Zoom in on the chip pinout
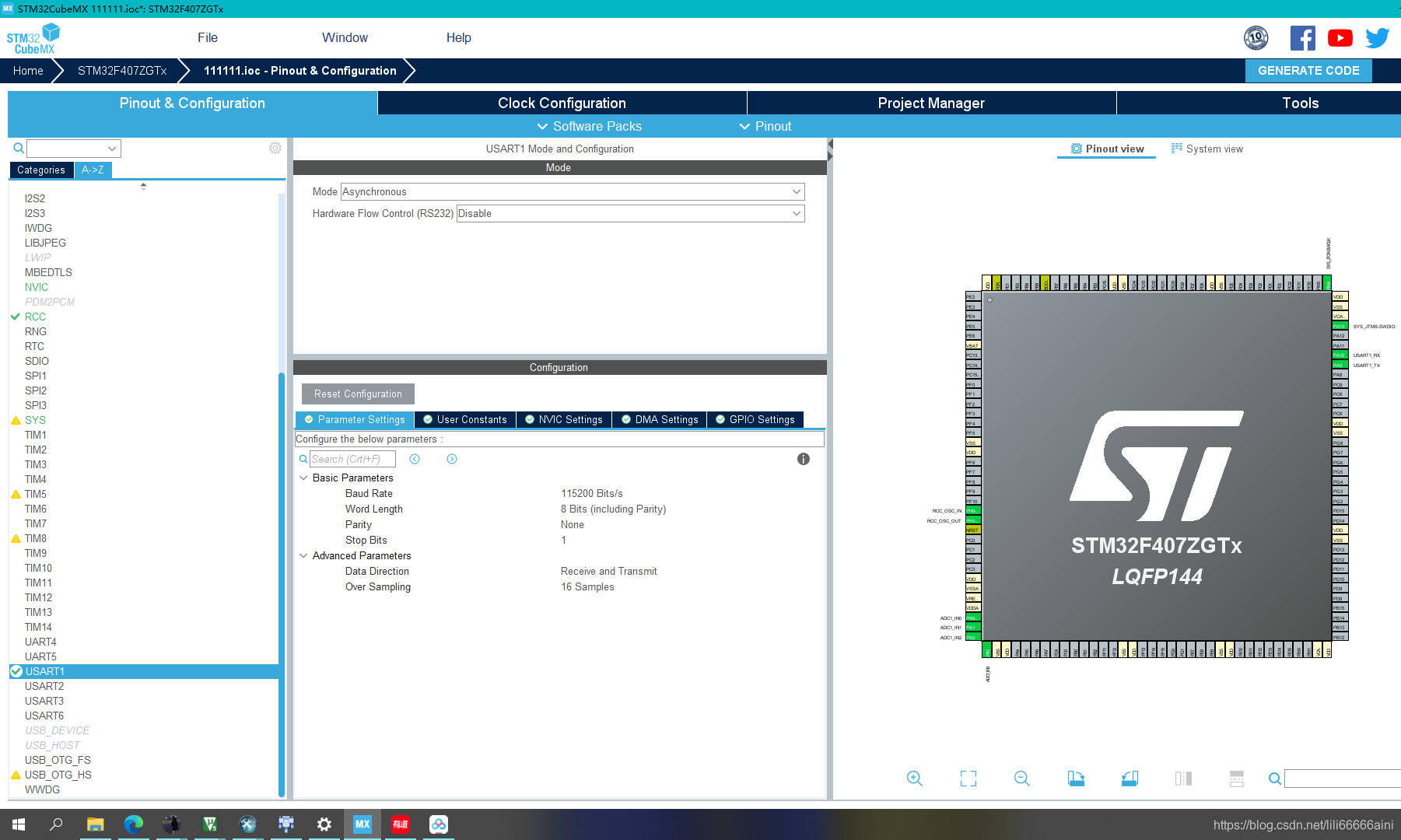Viewport: 1401px width, 840px height. [x=914, y=779]
